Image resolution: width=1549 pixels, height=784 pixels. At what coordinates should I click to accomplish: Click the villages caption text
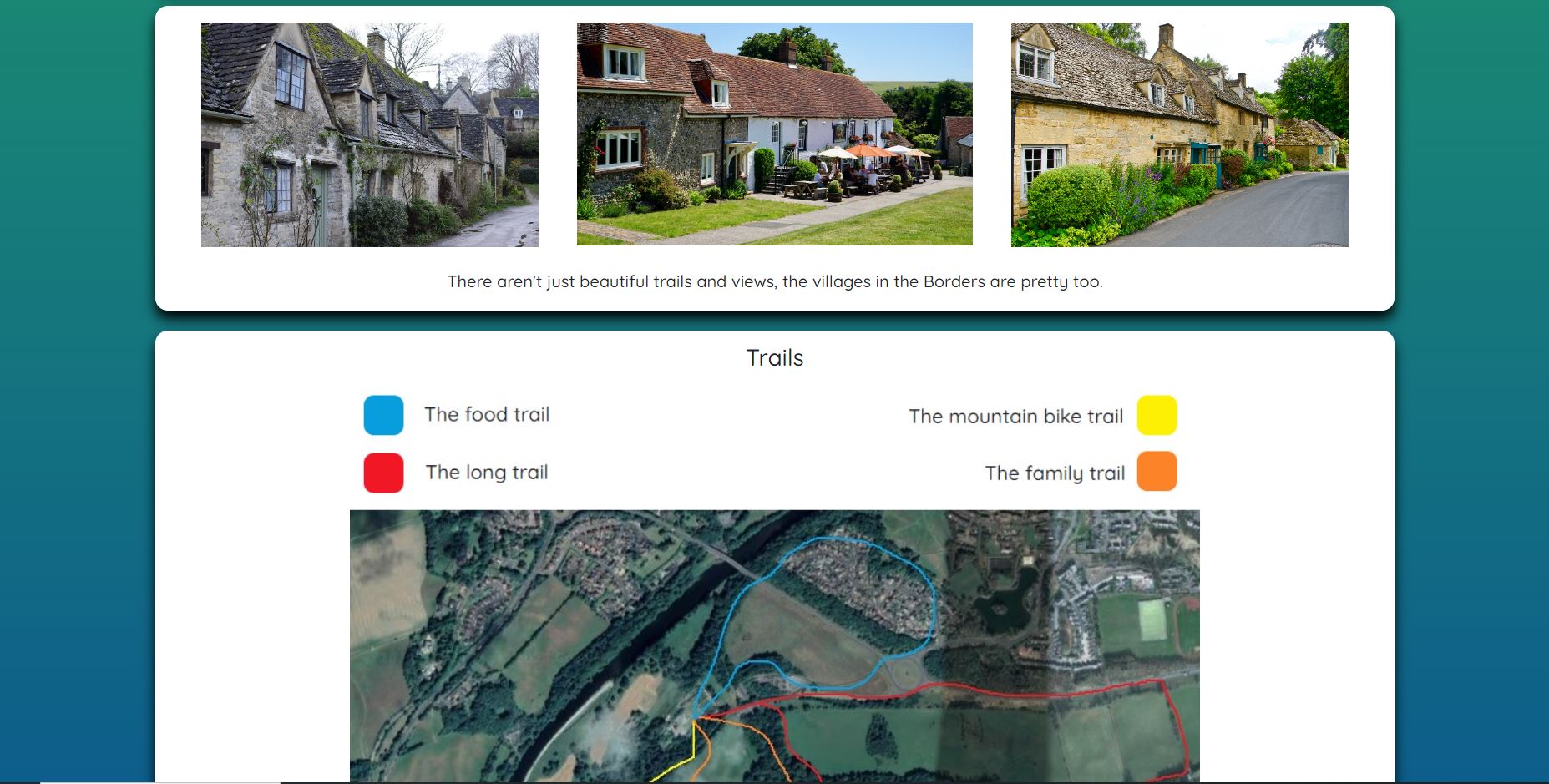pos(775,281)
